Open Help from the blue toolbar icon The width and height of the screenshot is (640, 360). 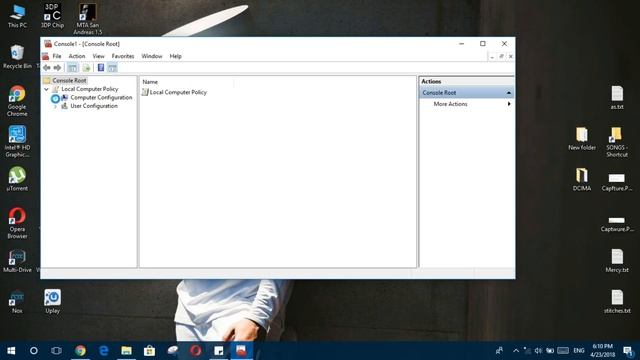[x=100, y=68]
